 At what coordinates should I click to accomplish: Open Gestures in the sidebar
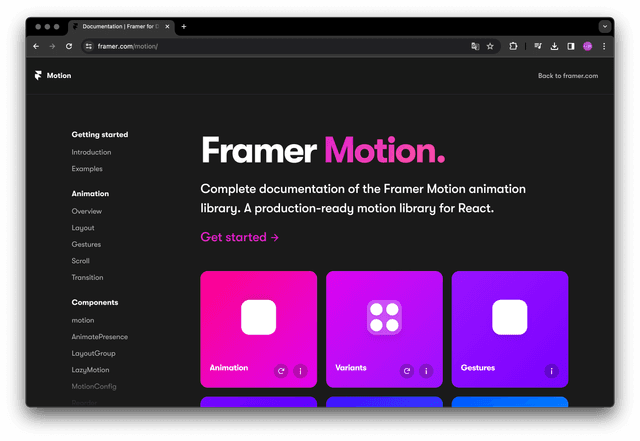click(86, 244)
